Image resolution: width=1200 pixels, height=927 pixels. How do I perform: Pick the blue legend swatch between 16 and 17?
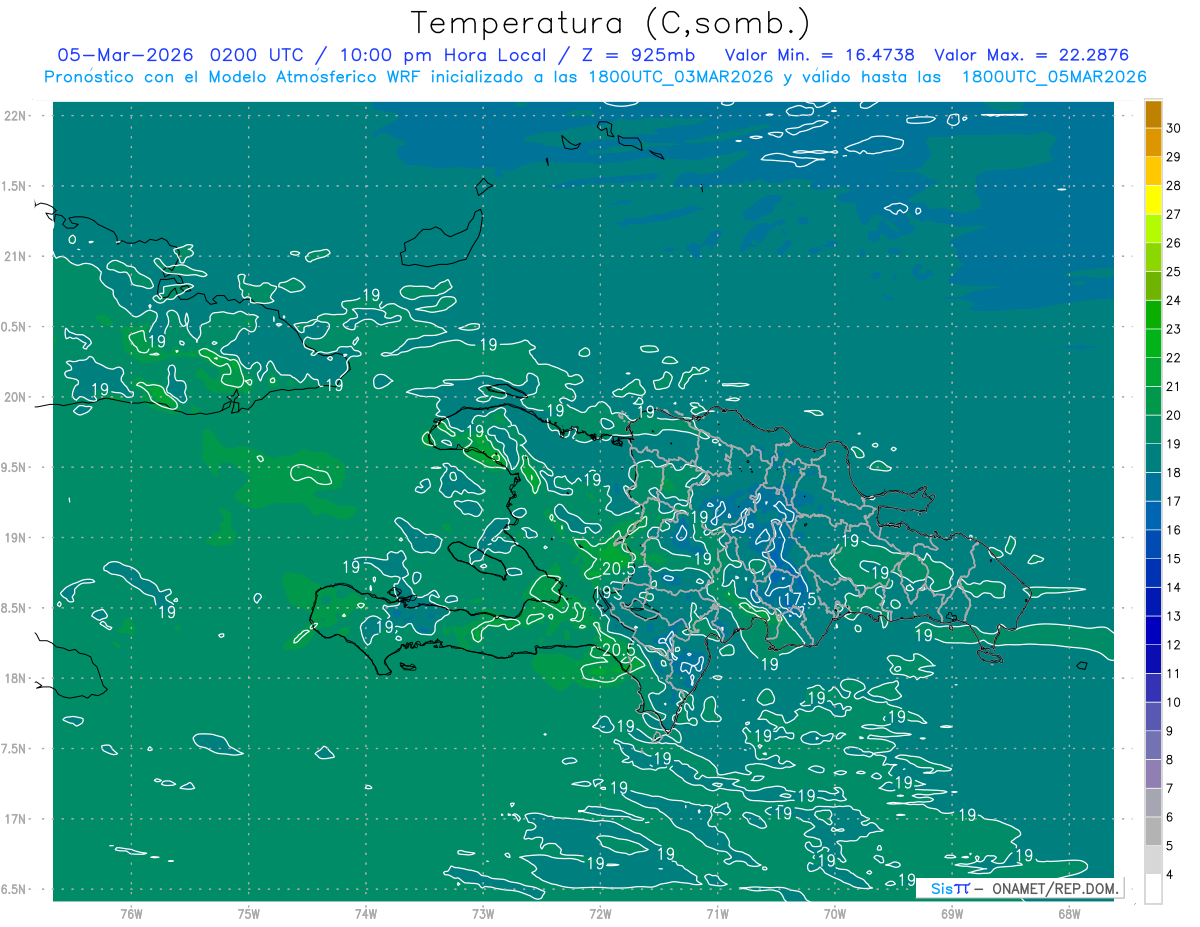point(1154,516)
